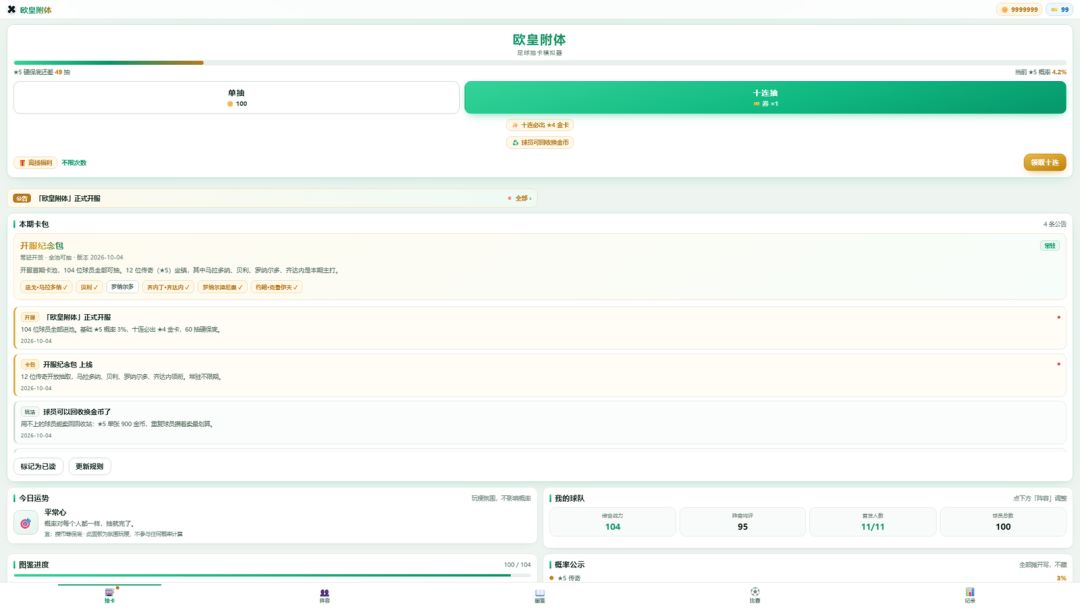Click the 平常心 fortune title

pos(55,512)
